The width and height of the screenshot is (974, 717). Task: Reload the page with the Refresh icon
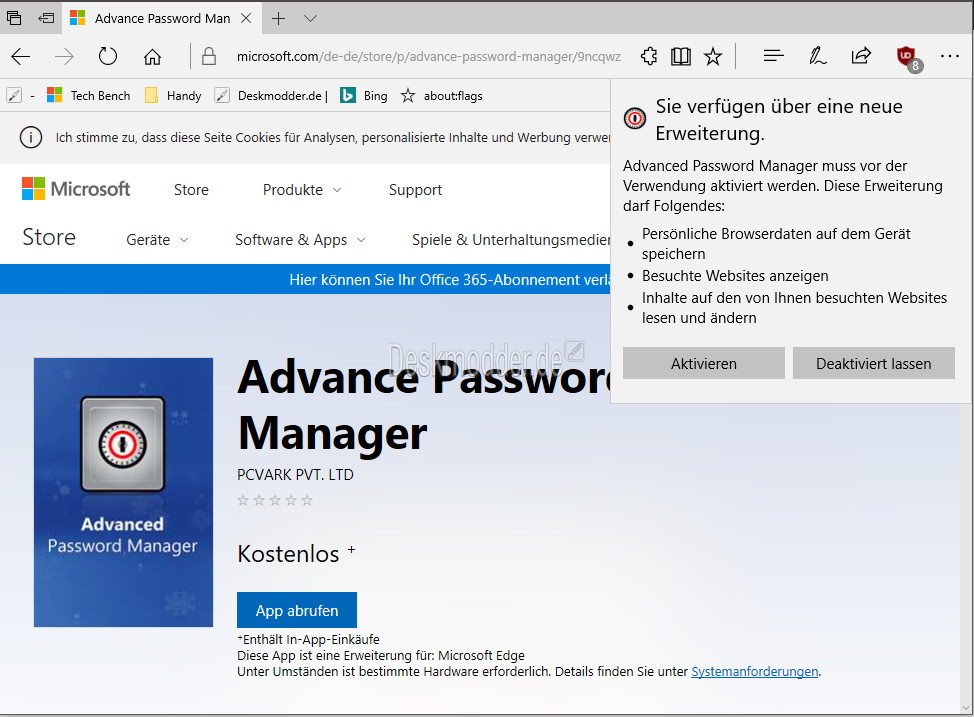[x=107, y=57]
